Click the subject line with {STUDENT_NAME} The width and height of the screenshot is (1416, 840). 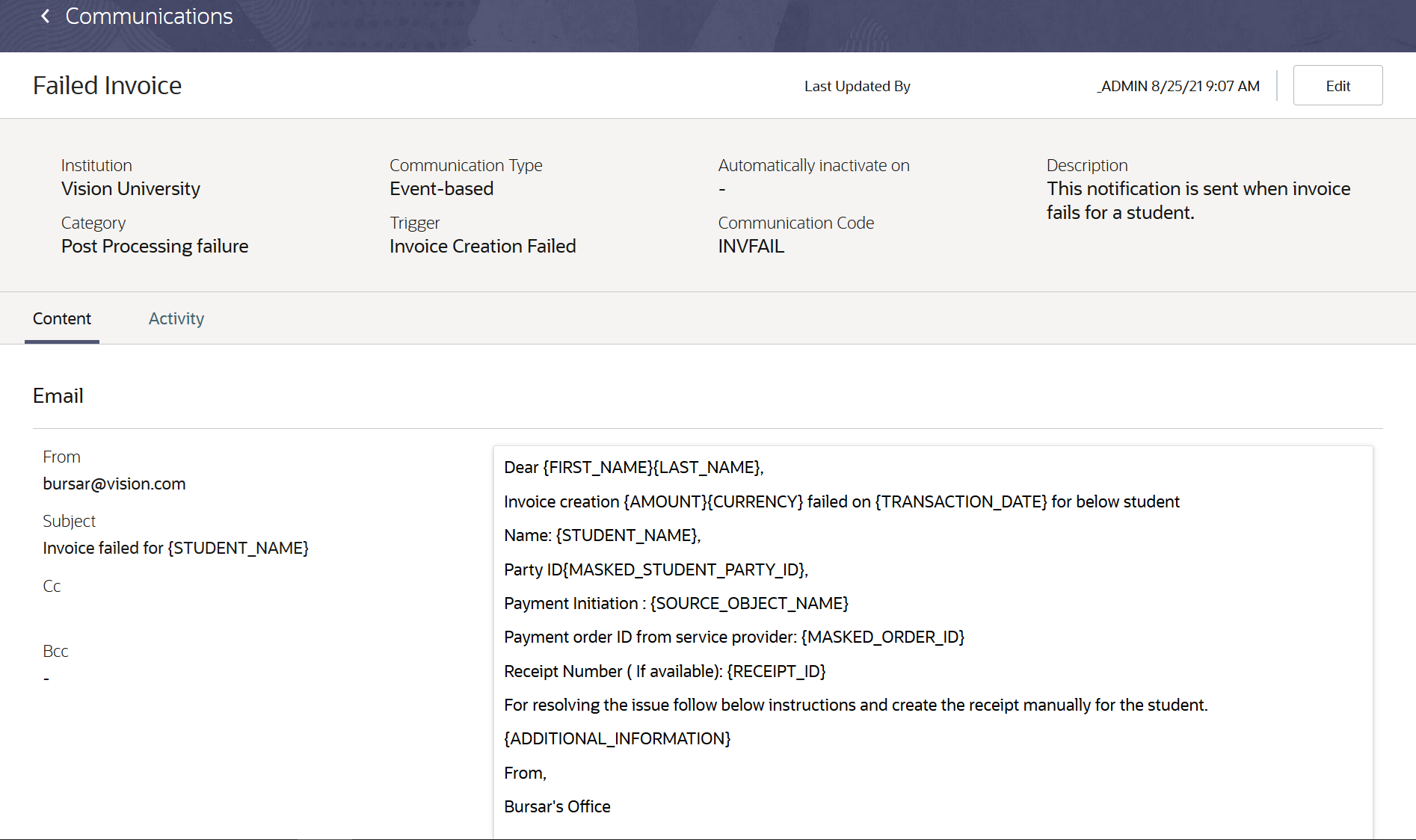click(x=176, y=548)
